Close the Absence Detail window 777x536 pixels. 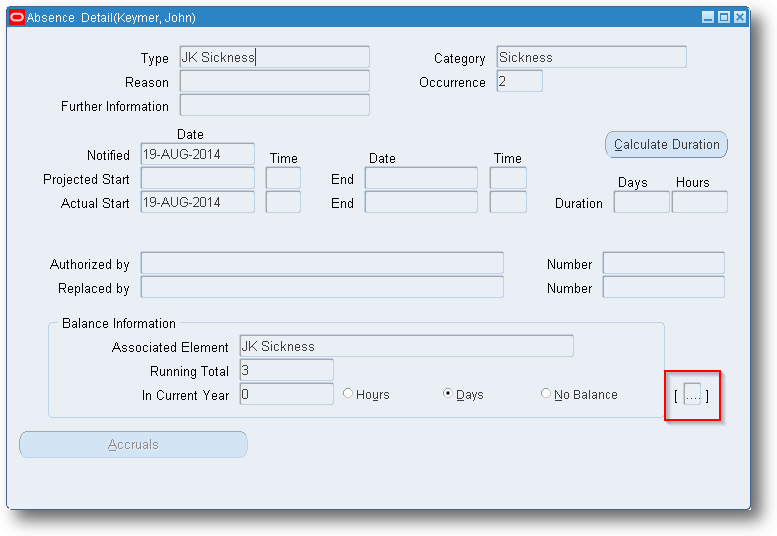coord(740,17)
